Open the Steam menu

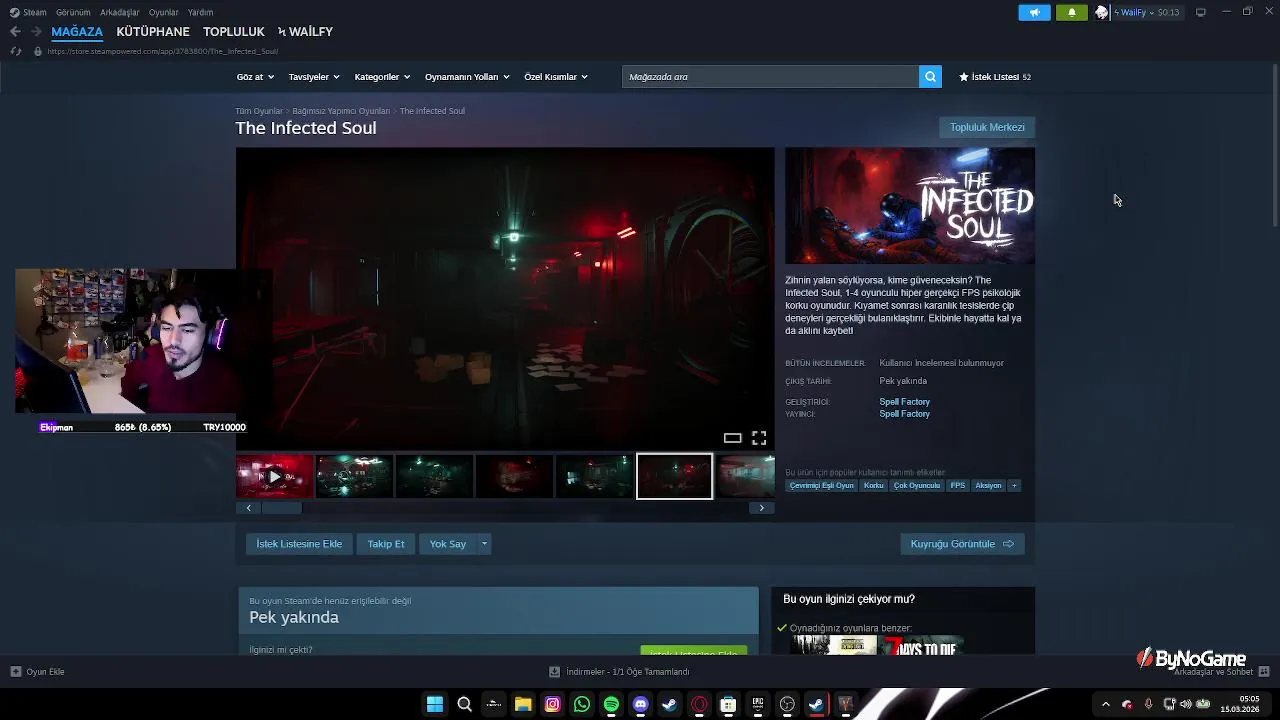[x=29, y=12]
